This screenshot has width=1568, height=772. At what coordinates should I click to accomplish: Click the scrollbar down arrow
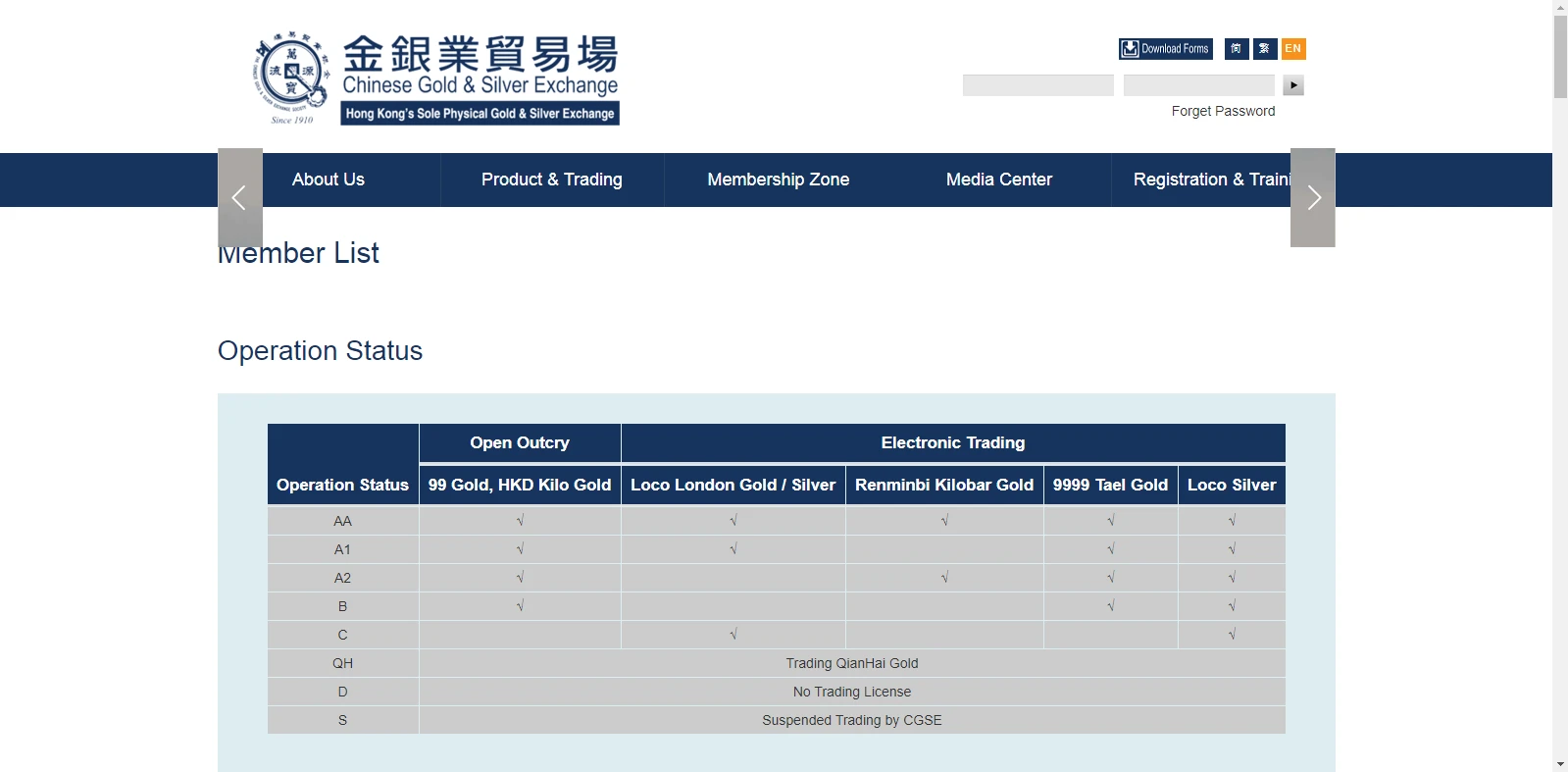tap(1560, 764)
